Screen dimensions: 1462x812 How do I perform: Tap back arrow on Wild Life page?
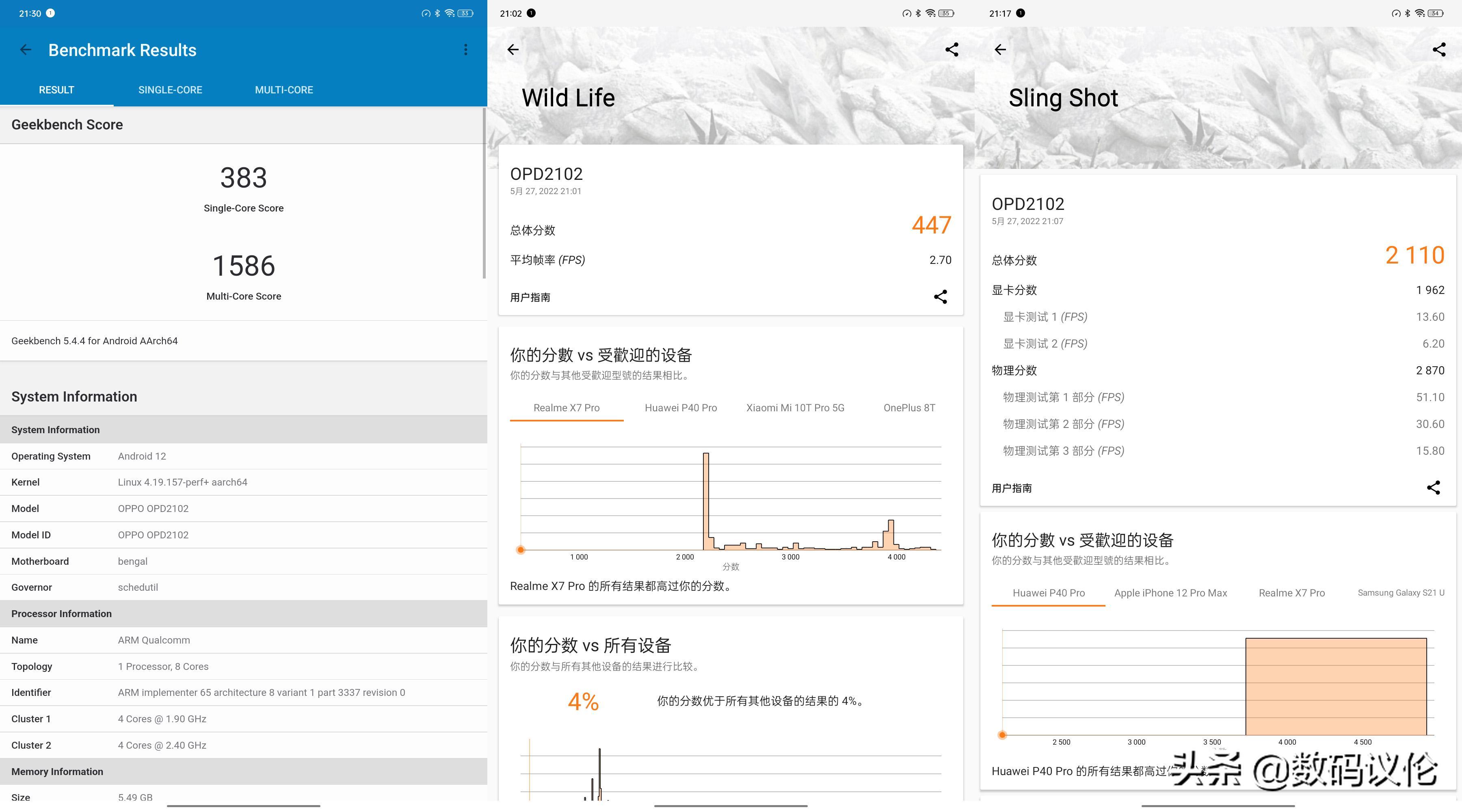click(513, 50)
